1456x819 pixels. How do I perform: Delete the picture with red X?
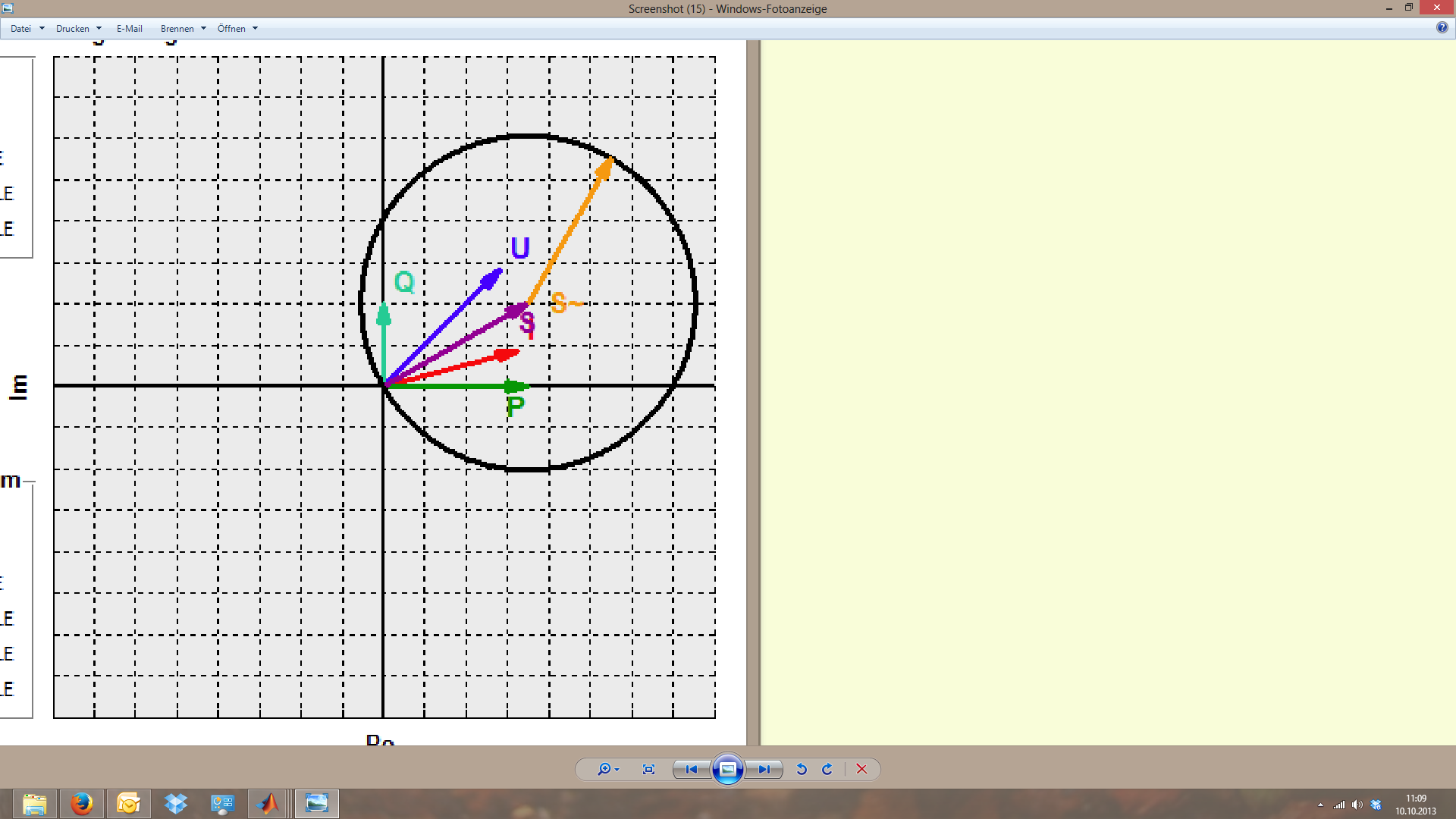pos(861,769)
